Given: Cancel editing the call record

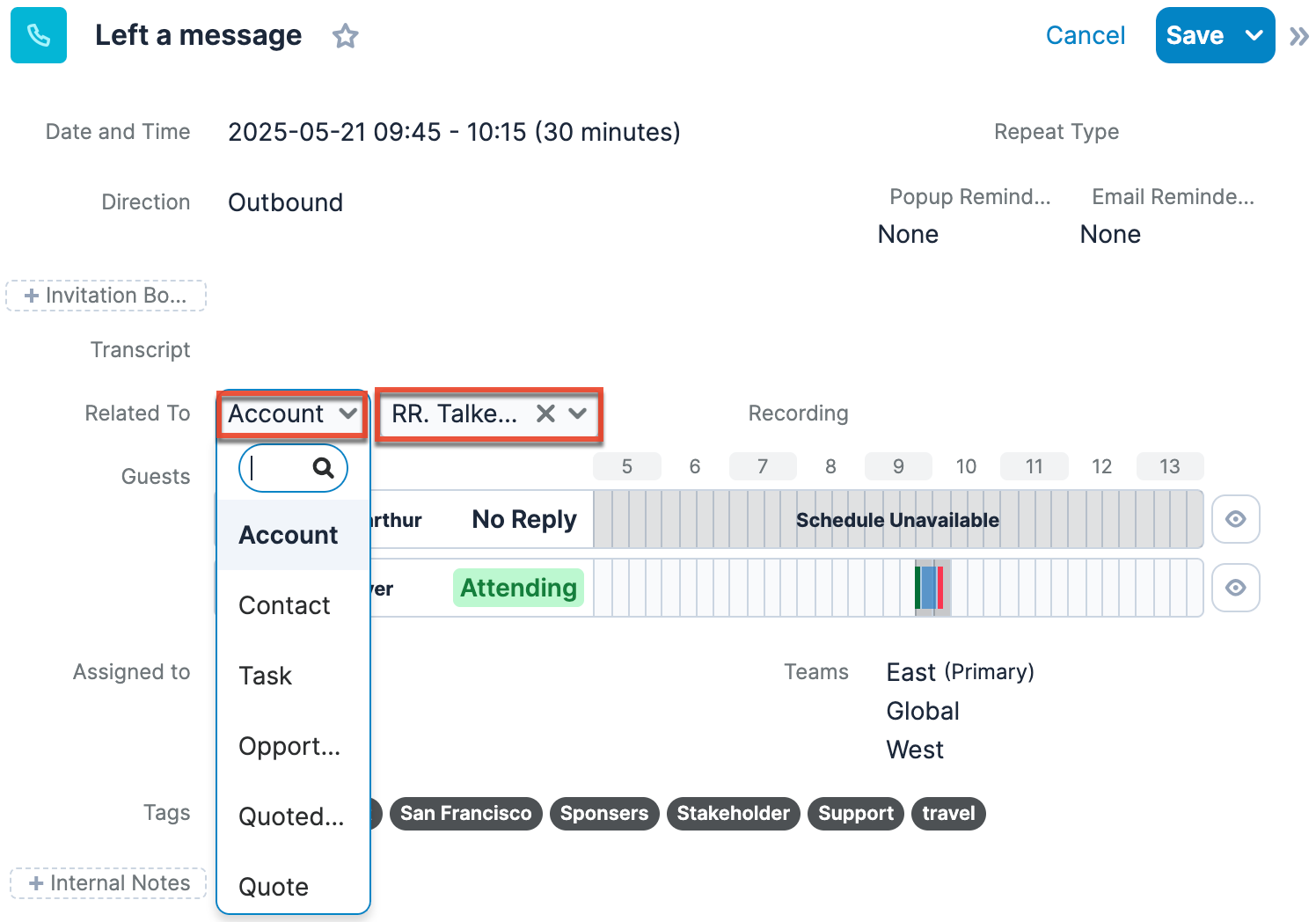Looking at the screenshot, I should click(1085, 35).
